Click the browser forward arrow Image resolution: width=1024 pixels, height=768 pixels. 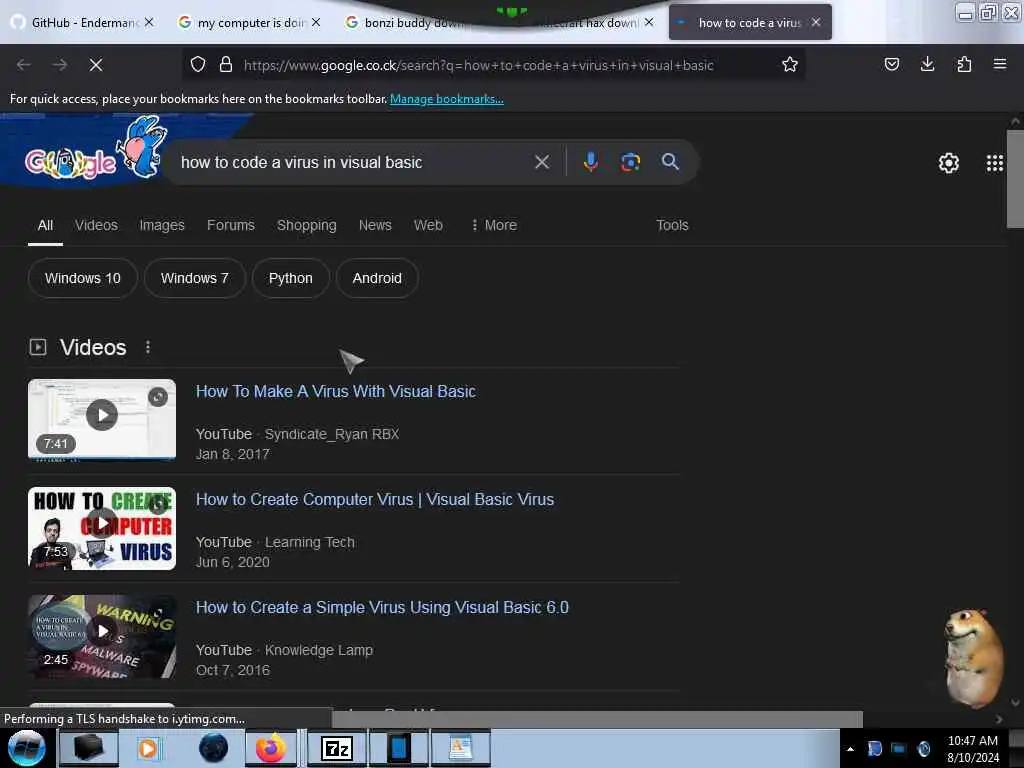[x=60, y=65]
